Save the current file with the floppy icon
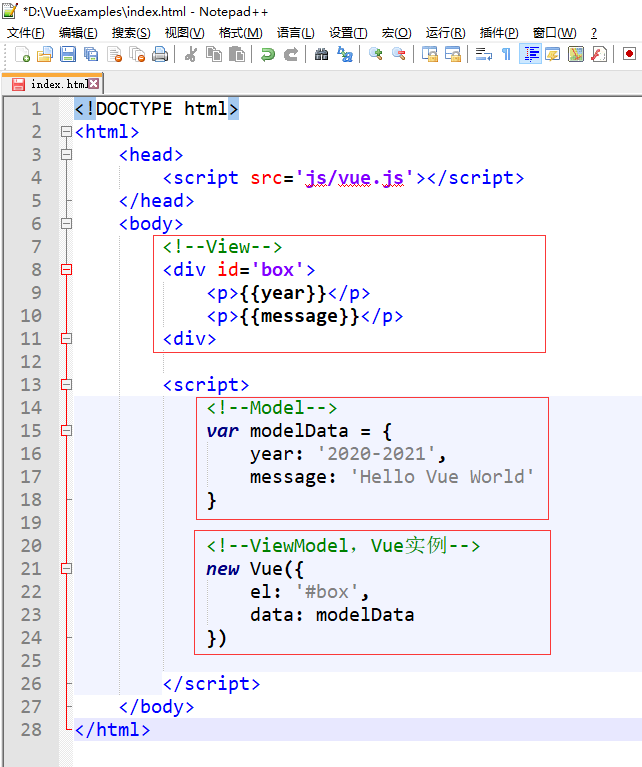Screen dimensions: 642x767 pos(68,54)
